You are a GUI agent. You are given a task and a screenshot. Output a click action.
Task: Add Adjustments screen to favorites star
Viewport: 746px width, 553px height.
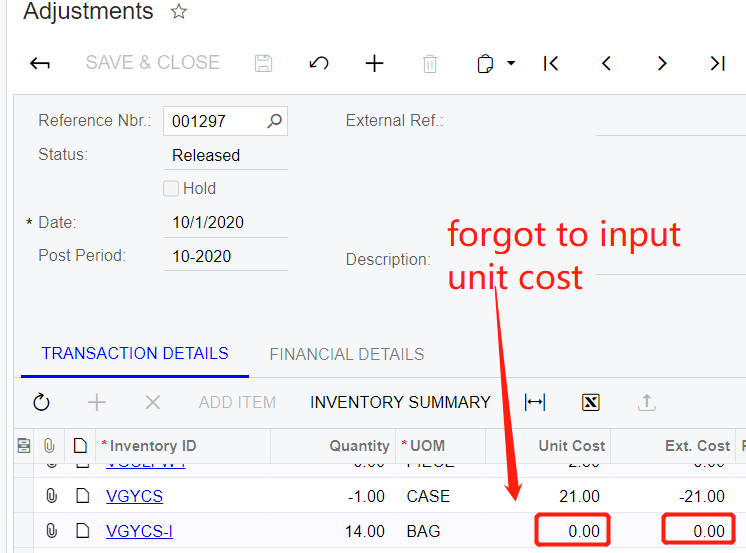click(x=179, y=11)
